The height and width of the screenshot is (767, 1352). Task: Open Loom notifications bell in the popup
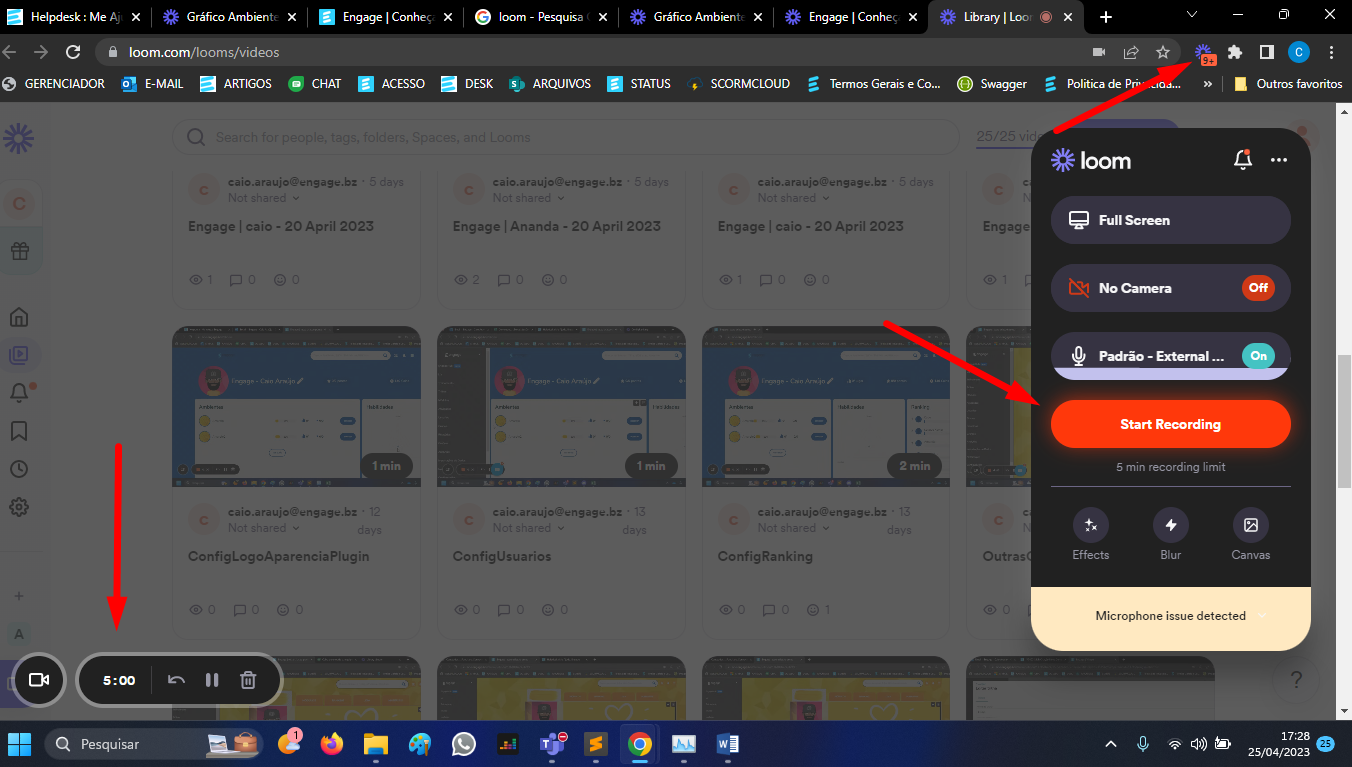point(1243,160)
